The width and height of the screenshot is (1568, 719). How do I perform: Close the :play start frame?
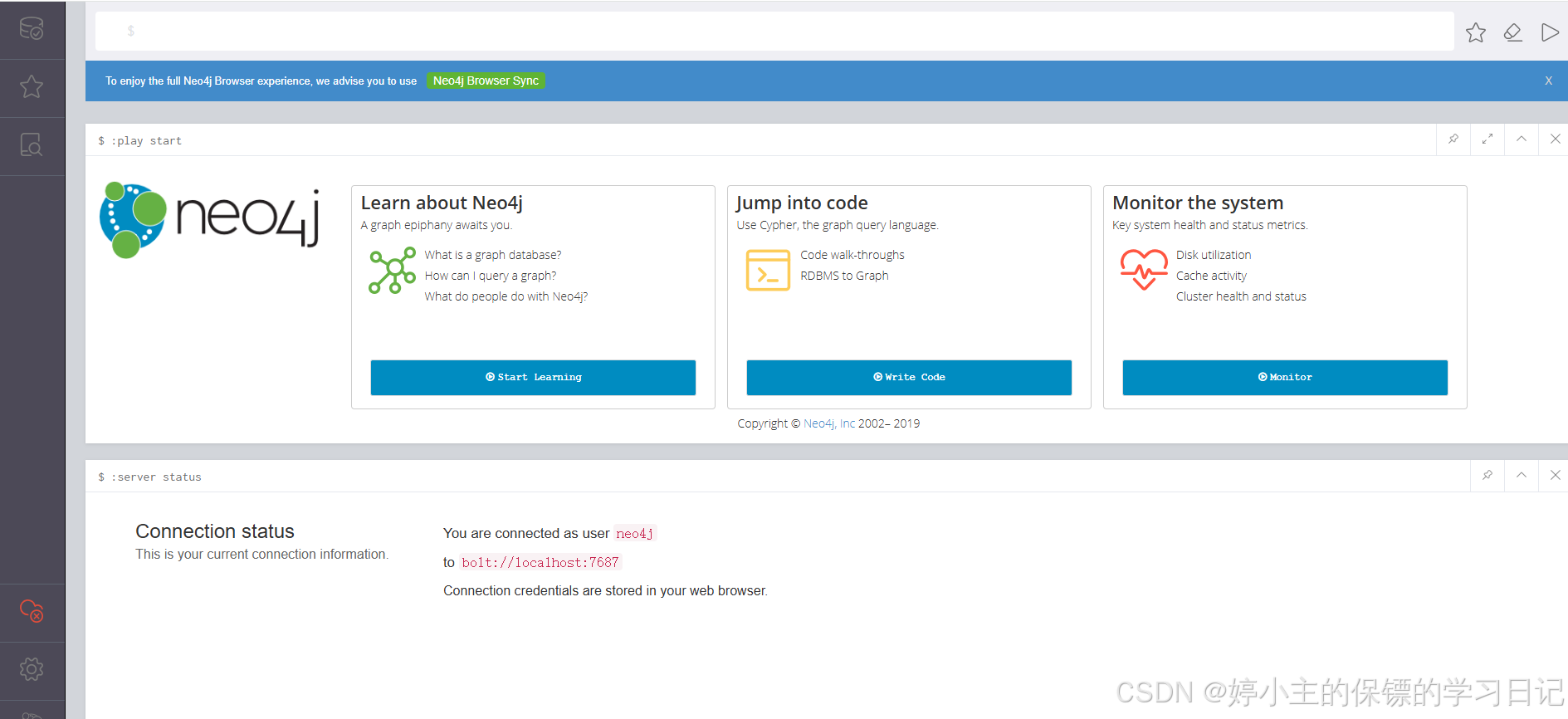click(1556, 139)
